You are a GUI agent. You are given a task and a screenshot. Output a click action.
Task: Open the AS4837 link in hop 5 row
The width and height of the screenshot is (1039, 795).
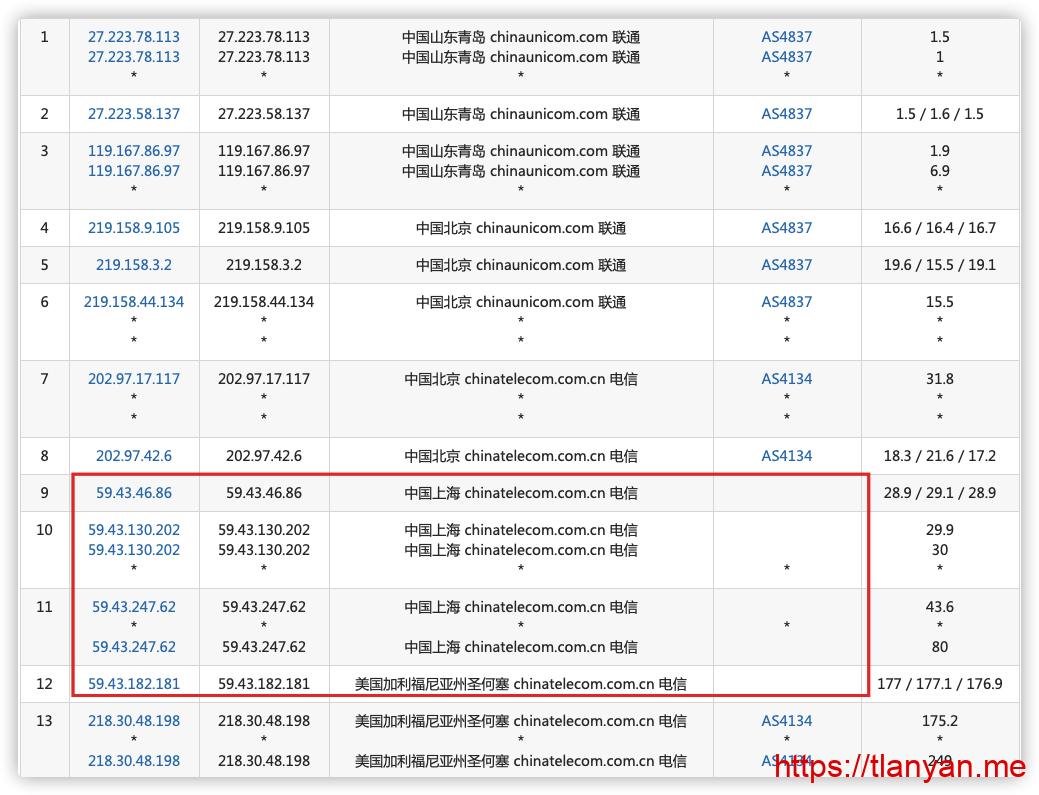tap(786, 265)
